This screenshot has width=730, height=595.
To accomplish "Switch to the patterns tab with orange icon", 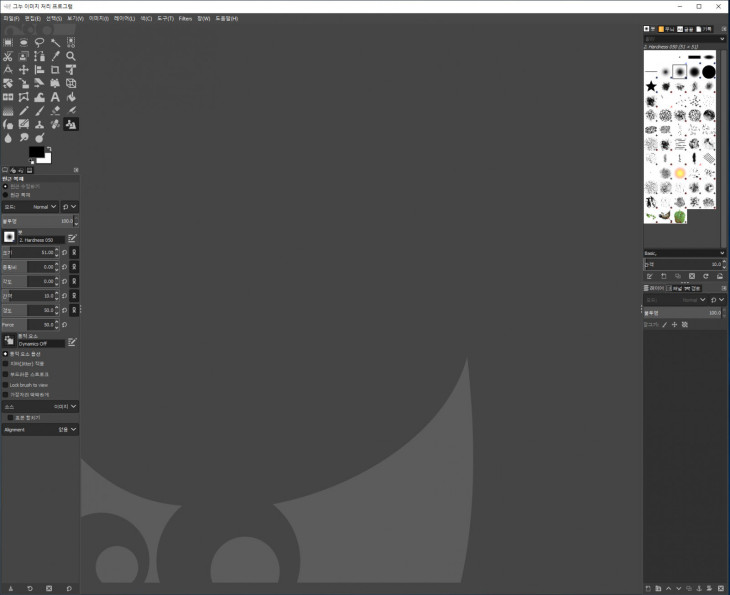I will (666, 29).
